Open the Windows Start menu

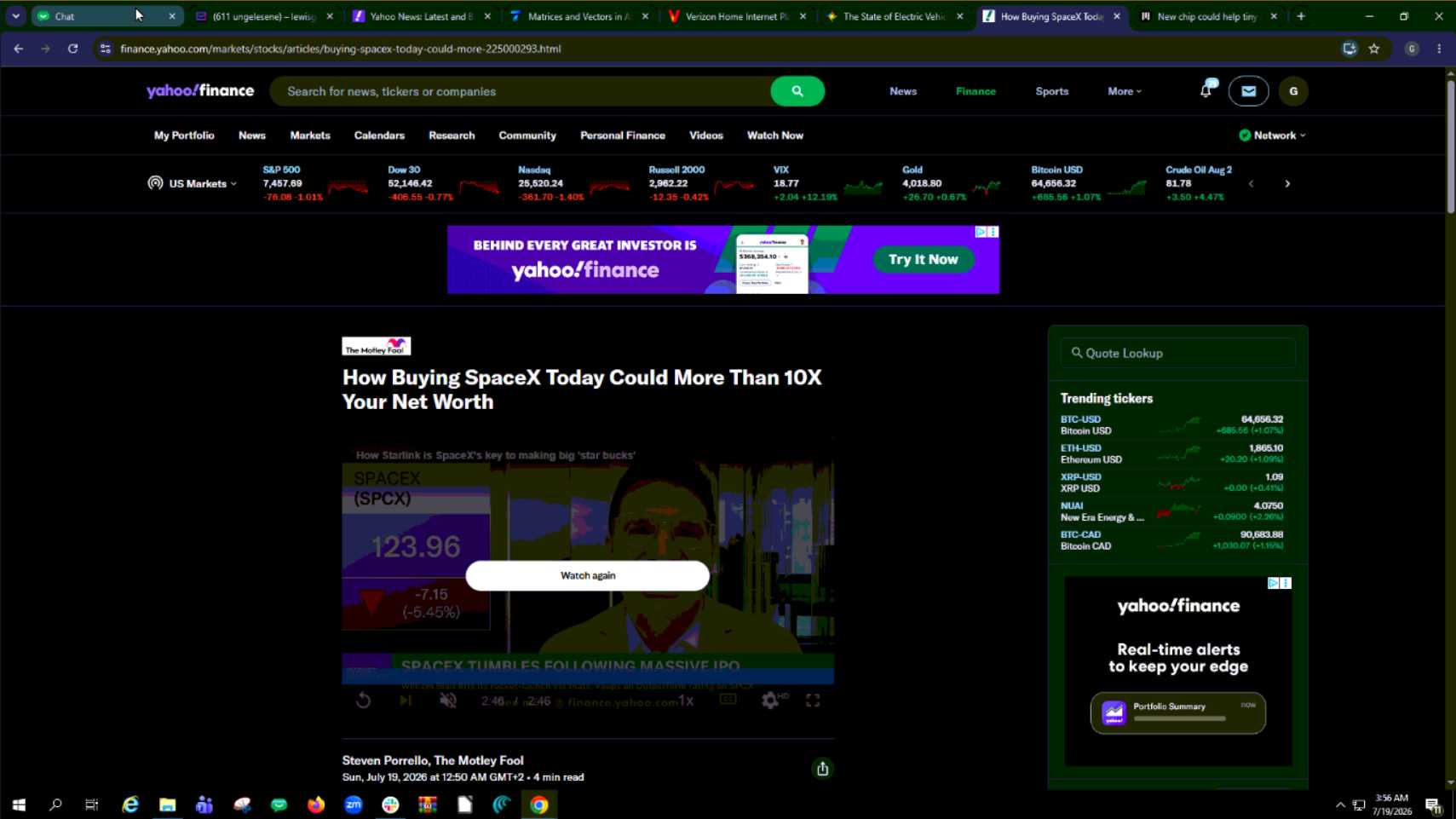(19, 805)
